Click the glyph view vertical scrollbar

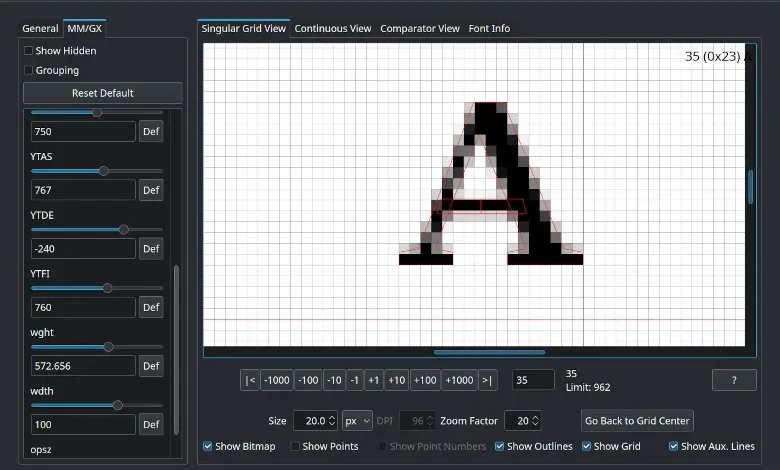pos(751,187)
